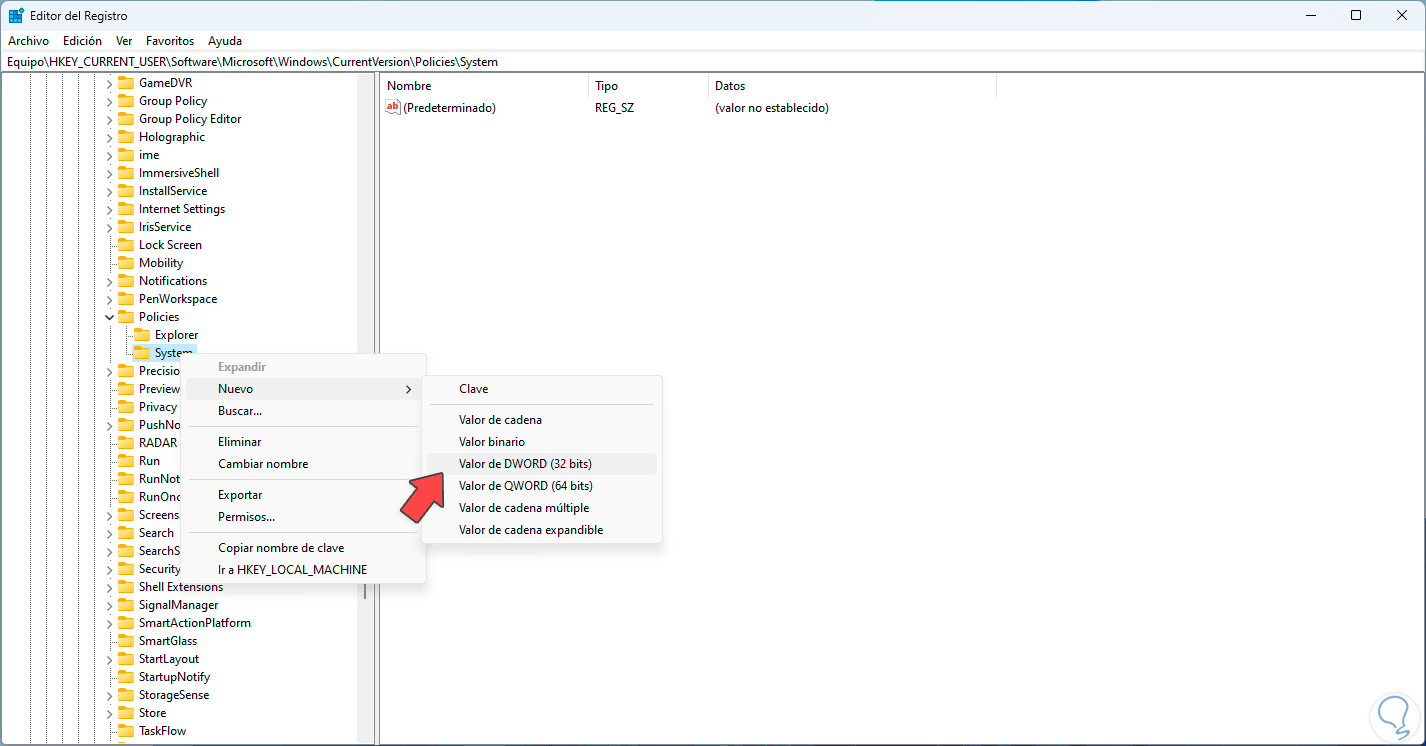Click the Privacy folder icon
The image size is (1426, 746).
tap(126, 407)
